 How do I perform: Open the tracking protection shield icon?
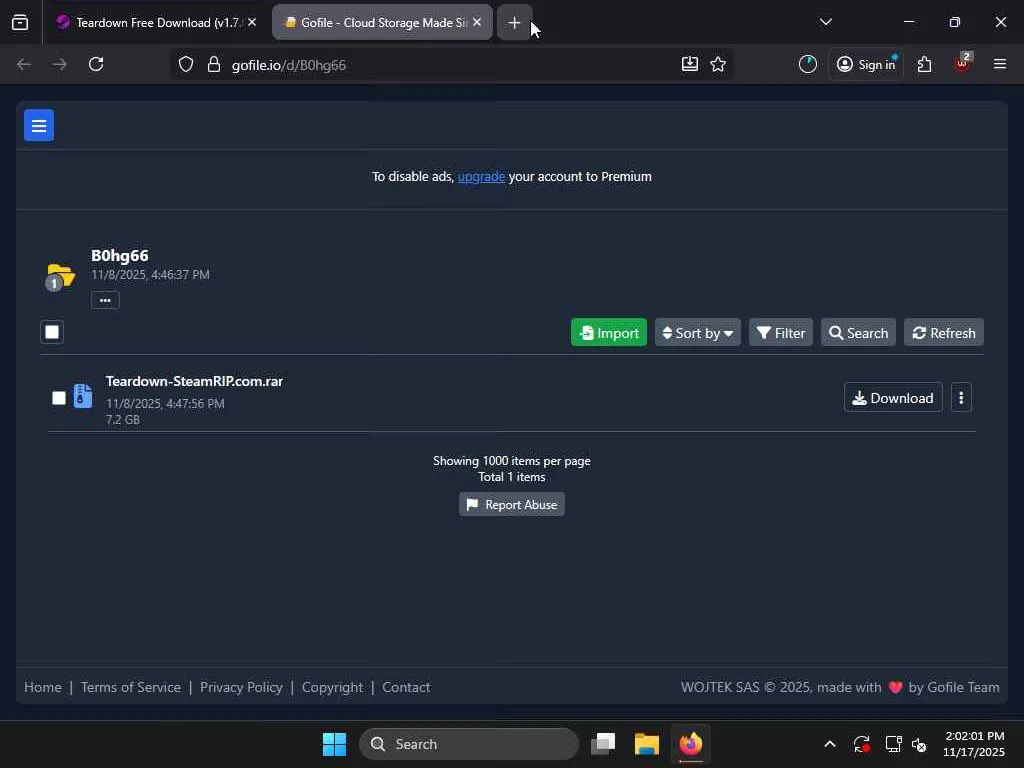186,64
